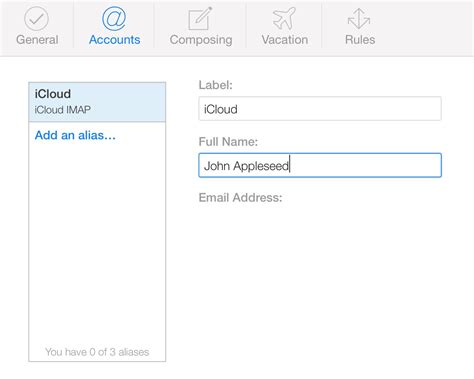Focus the Label field containing iCloud

pos(320,109)
